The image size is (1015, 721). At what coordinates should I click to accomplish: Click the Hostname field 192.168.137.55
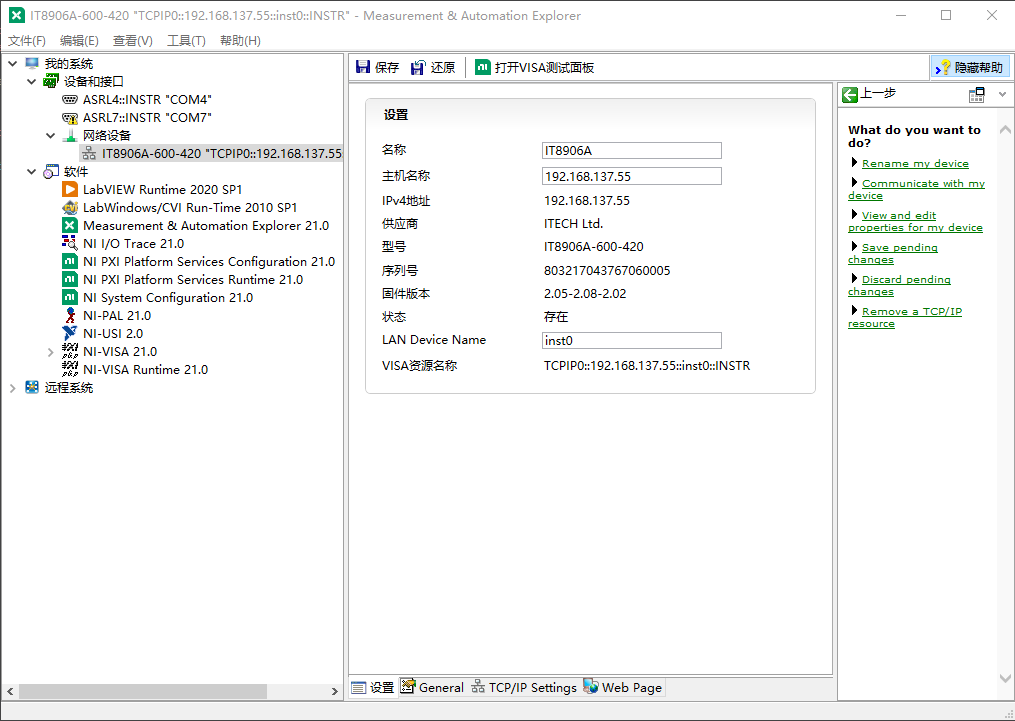click(x=632, y=176)
